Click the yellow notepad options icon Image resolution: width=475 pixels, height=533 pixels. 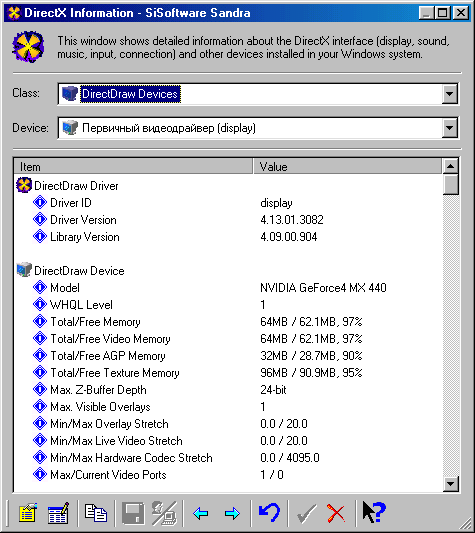pyautogui.click(x=28, y=513)
